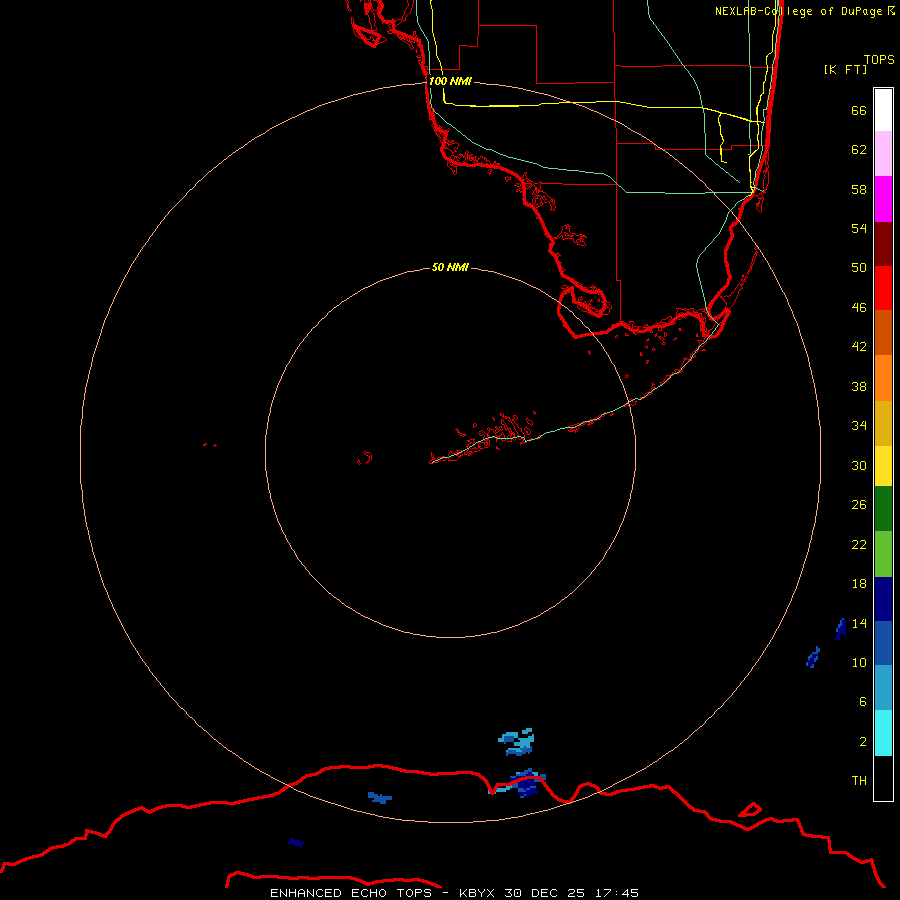This screenshot has height=900, width=900.
Task: Click the legend value 62
Action: point(859,150)
